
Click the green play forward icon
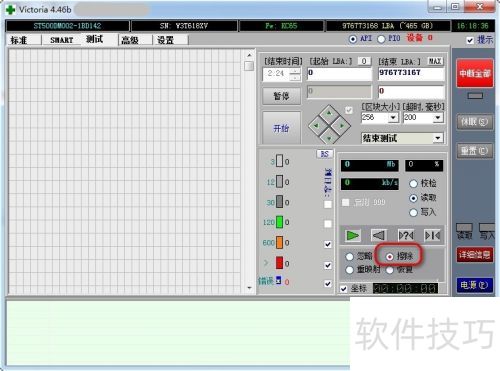point(352,236)
